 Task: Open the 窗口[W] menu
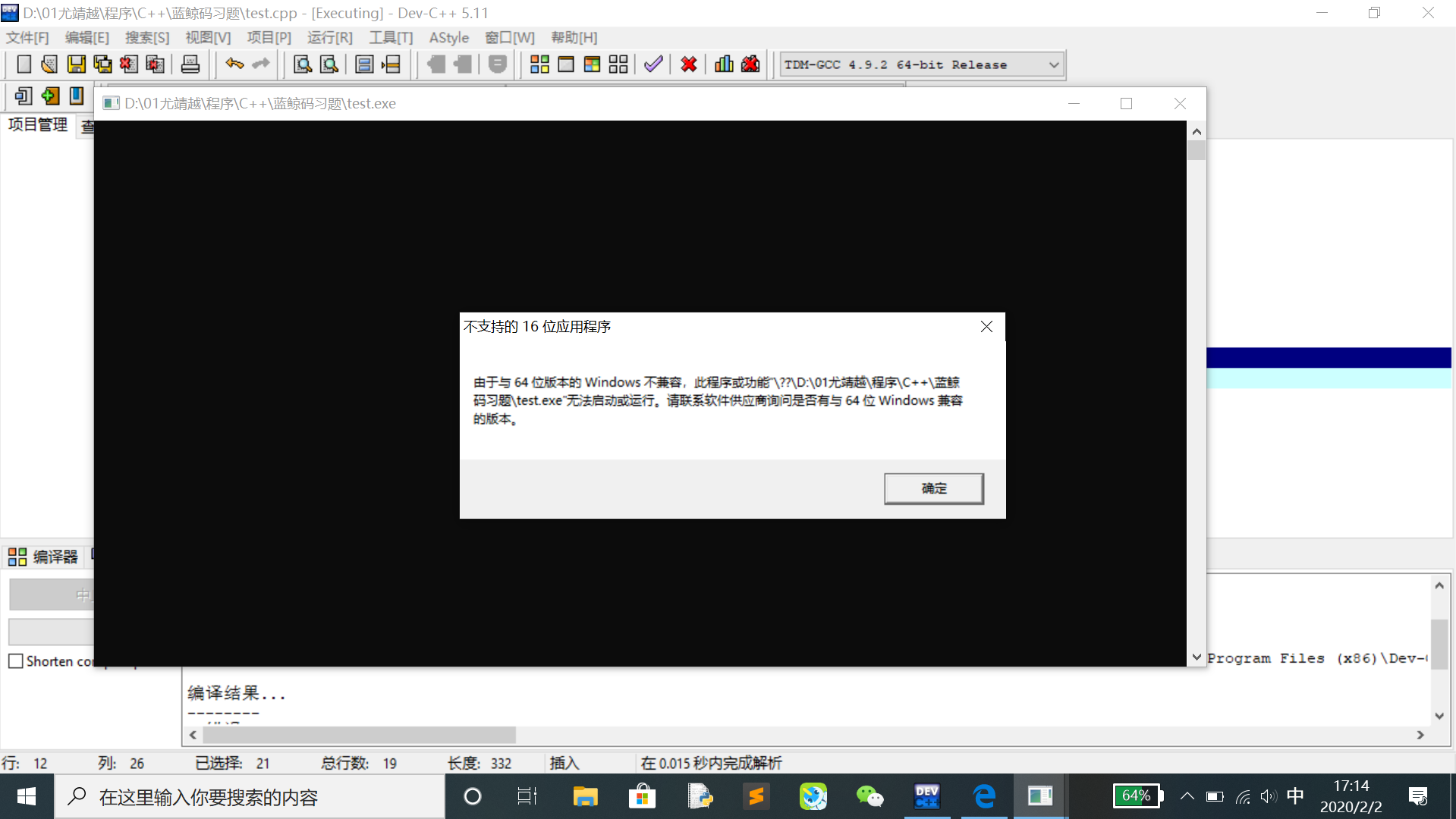510,37
